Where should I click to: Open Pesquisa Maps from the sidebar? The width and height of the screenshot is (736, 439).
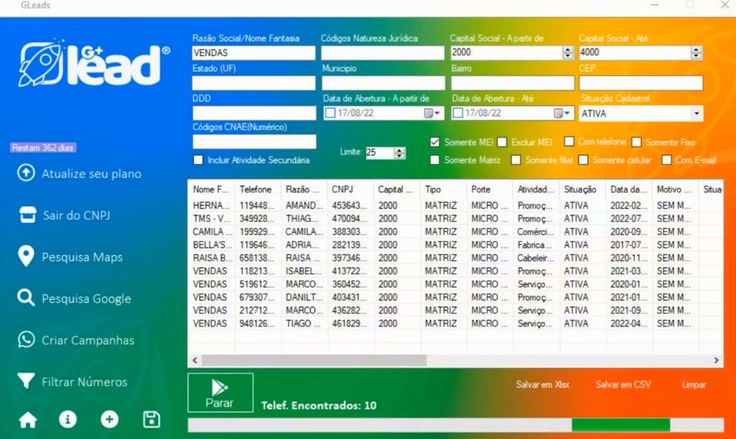pos(81,257)
